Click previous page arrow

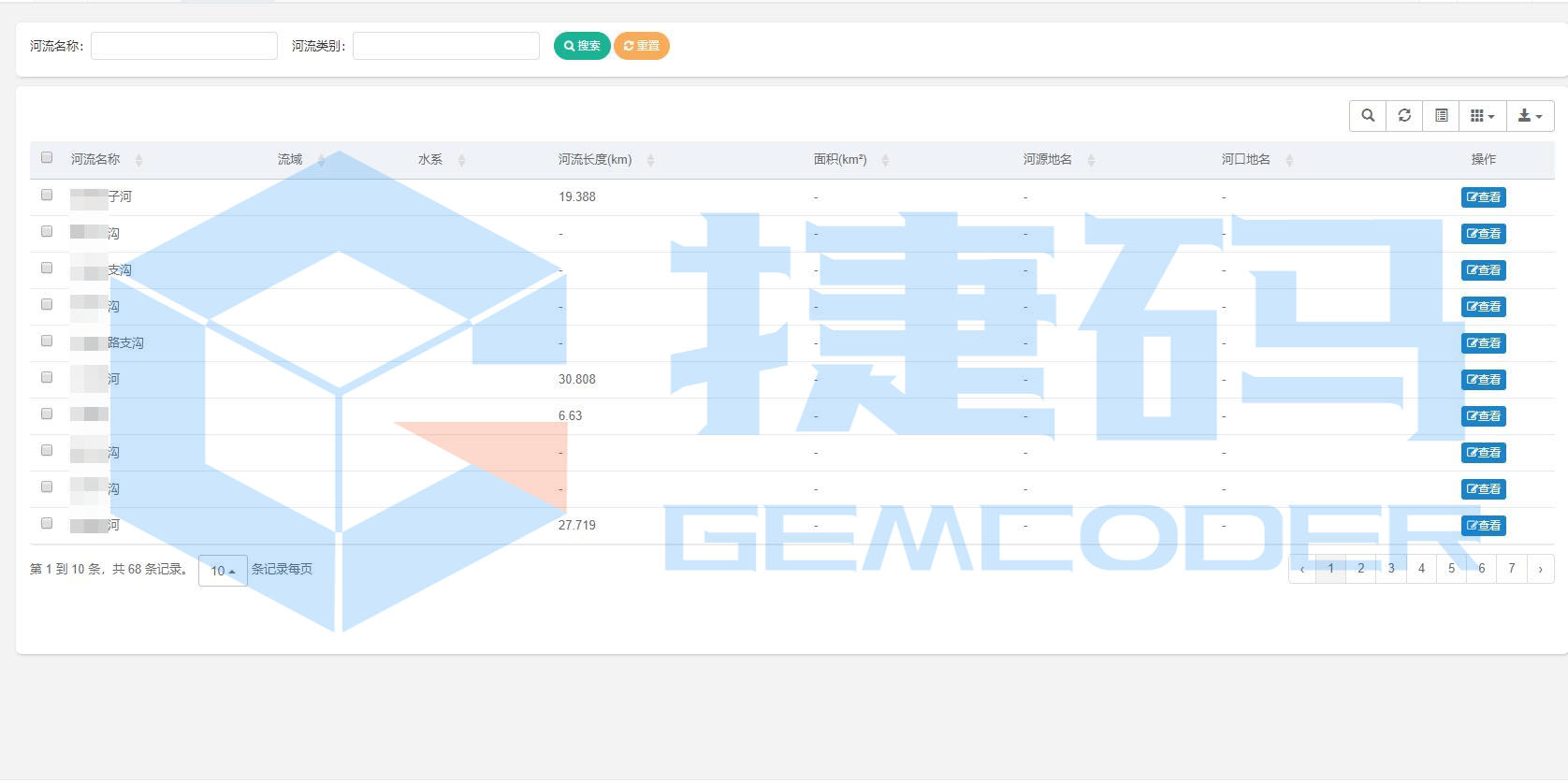pos(1301,569)
